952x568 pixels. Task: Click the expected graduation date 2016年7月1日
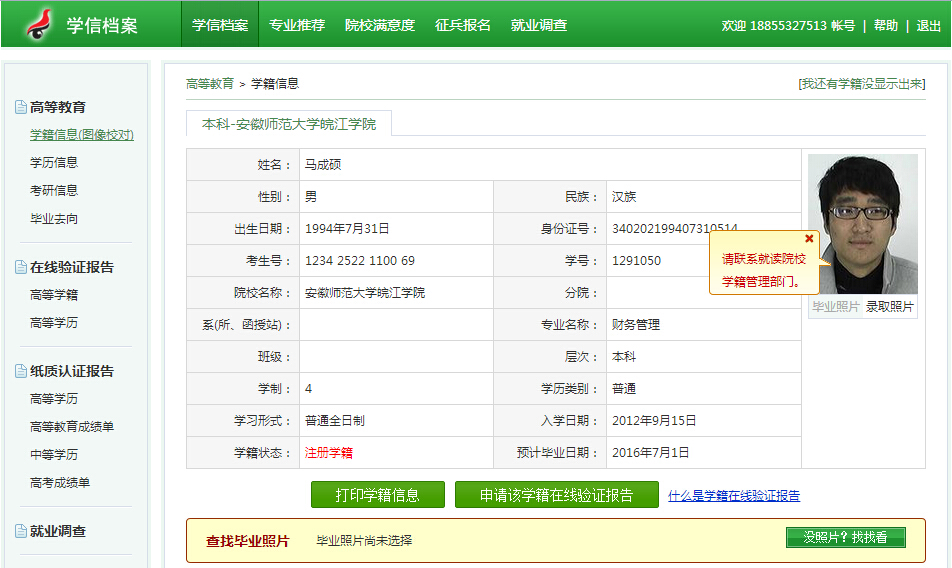click(x=650, y=453)
